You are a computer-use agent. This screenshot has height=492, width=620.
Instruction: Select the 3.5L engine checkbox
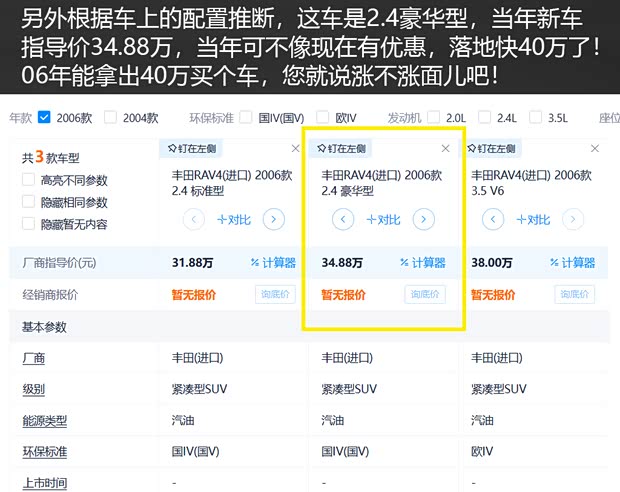[x=535, y=117]
